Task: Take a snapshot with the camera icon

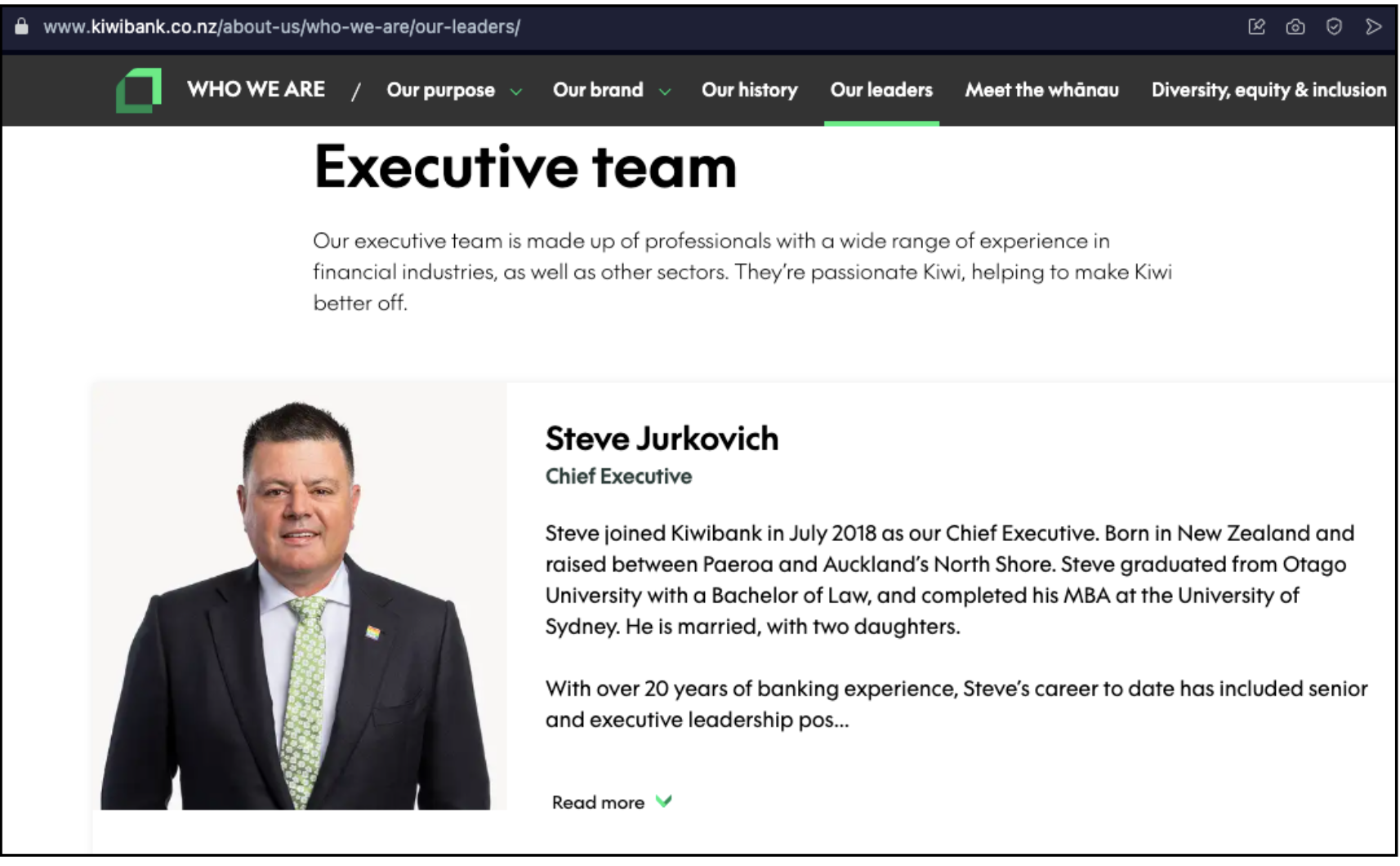Action: click(x=1295, y=27)
